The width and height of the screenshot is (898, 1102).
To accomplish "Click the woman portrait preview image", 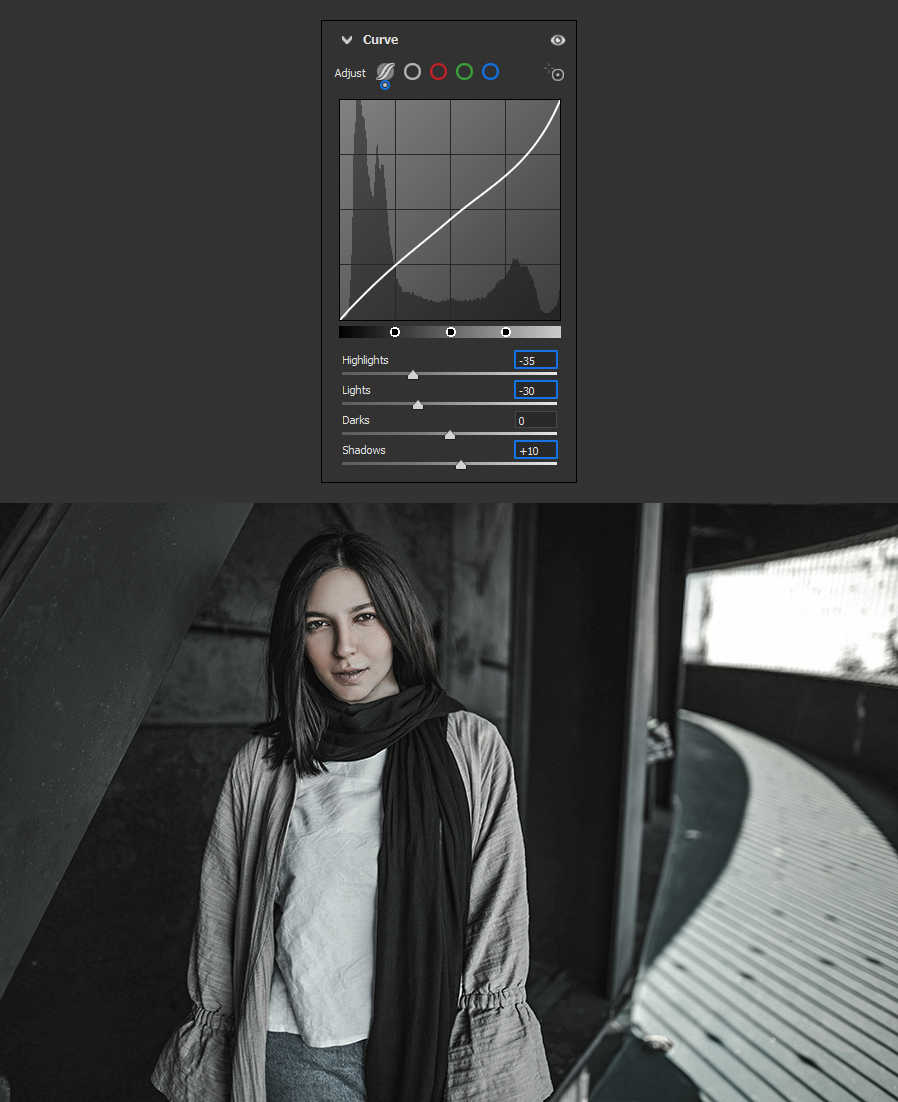I will tap(449, 803).
